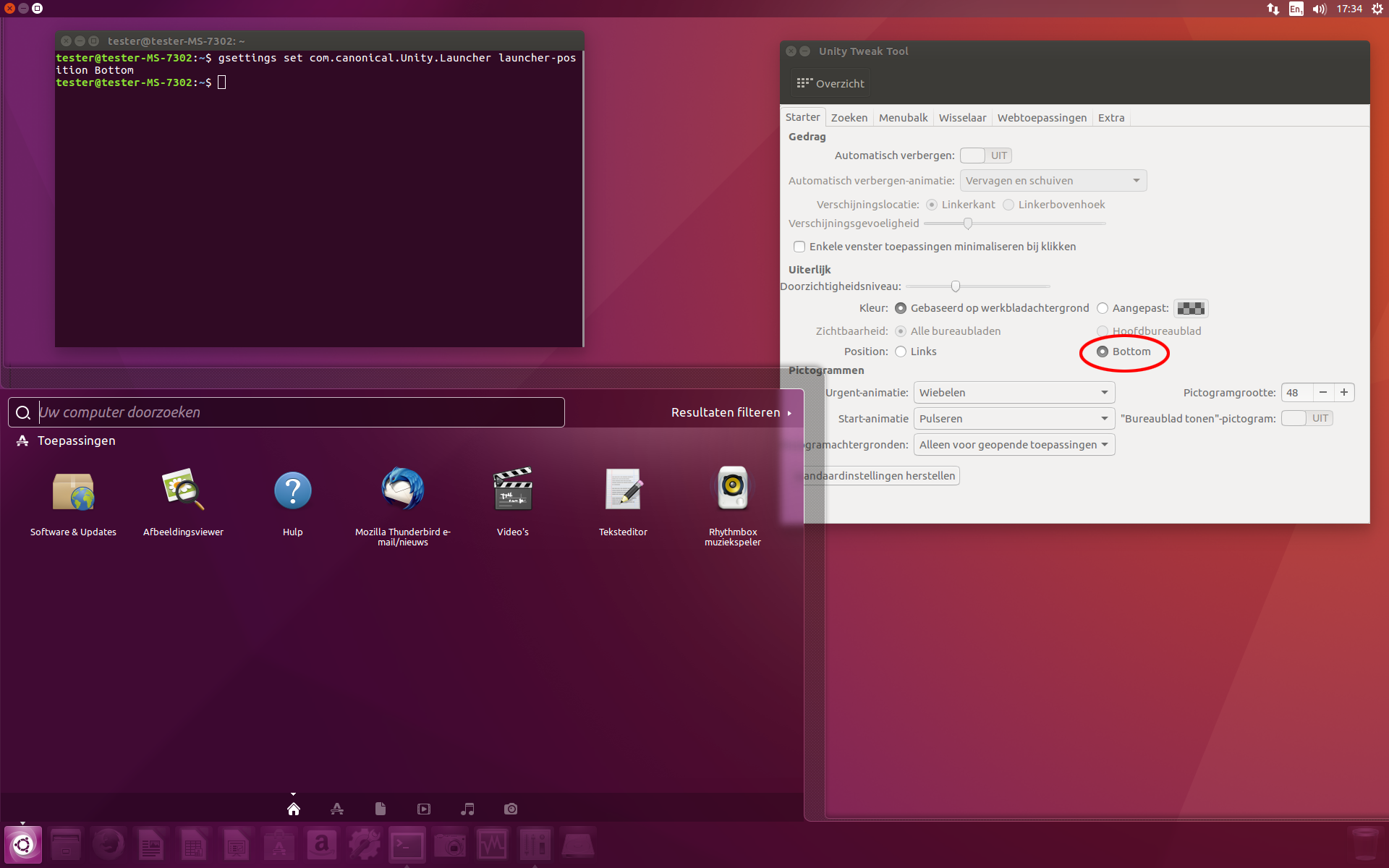Expand the Urgent-animatie Wiebelen dropdown
Screen dimensions: 1389x868
click(x=1014, y=393)
